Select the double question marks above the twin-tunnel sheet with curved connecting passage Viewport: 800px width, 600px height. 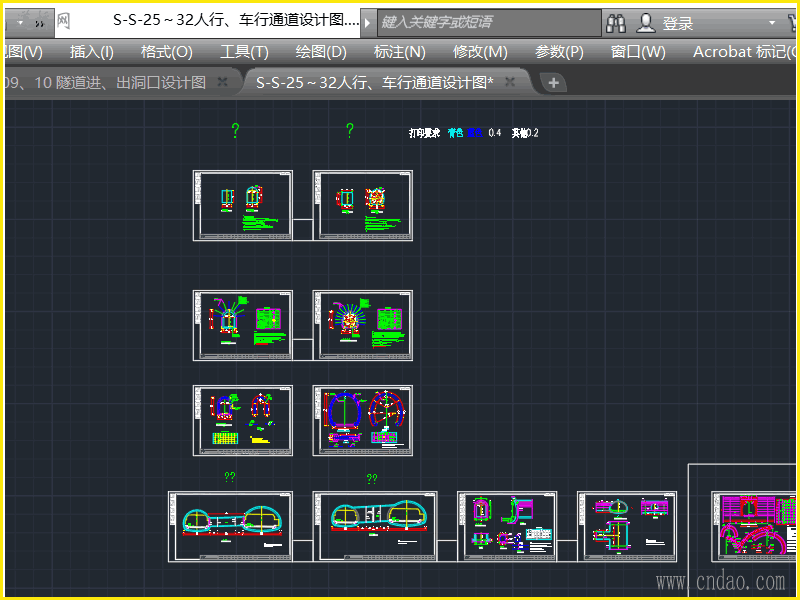(x=372, y=479)
